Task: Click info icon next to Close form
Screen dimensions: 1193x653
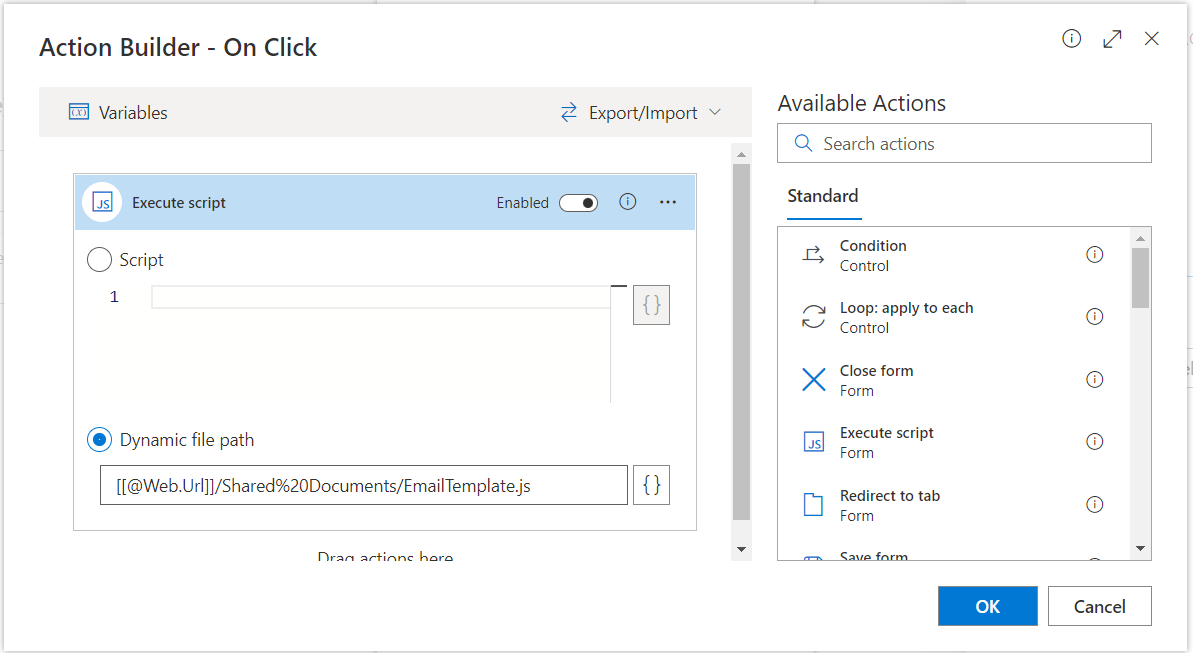Action: [1094, 380]
